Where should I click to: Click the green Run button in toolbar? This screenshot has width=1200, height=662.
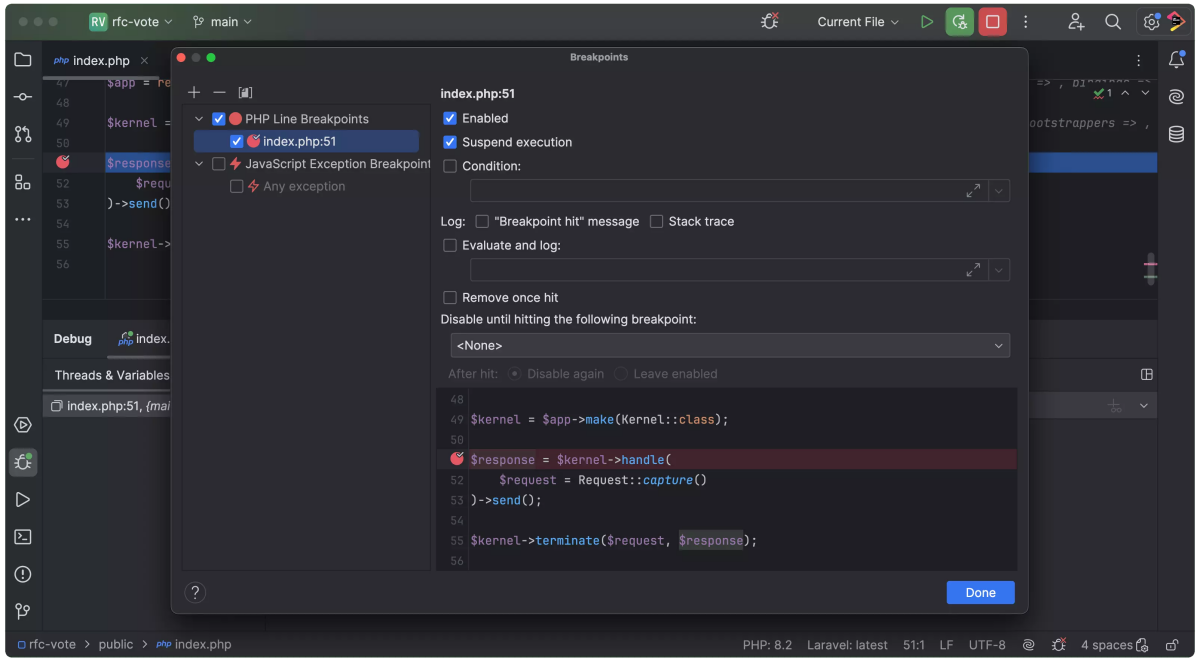point(927,21)
